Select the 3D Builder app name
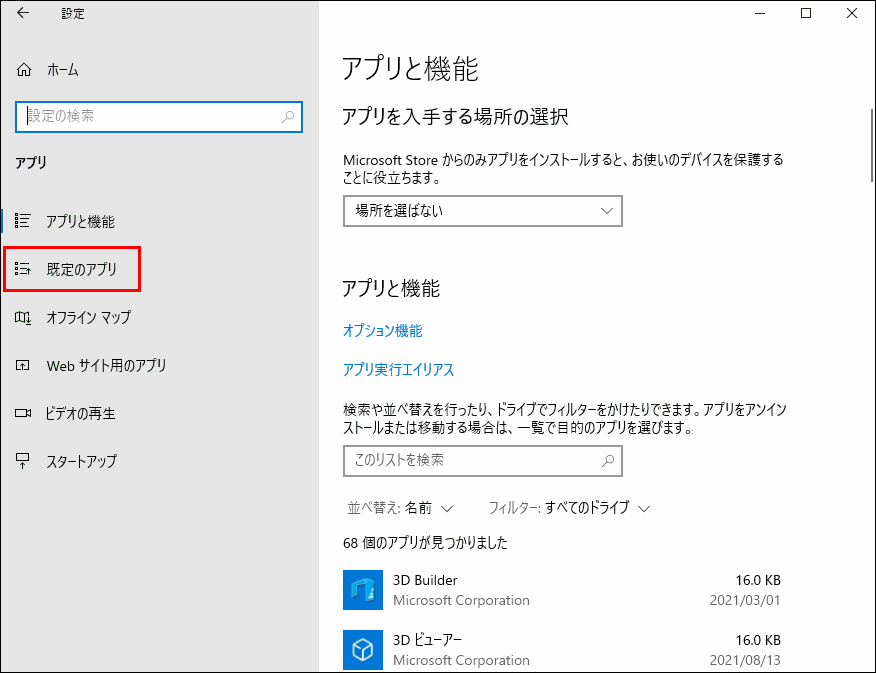876x673 pixels. (x=425, y=580)
